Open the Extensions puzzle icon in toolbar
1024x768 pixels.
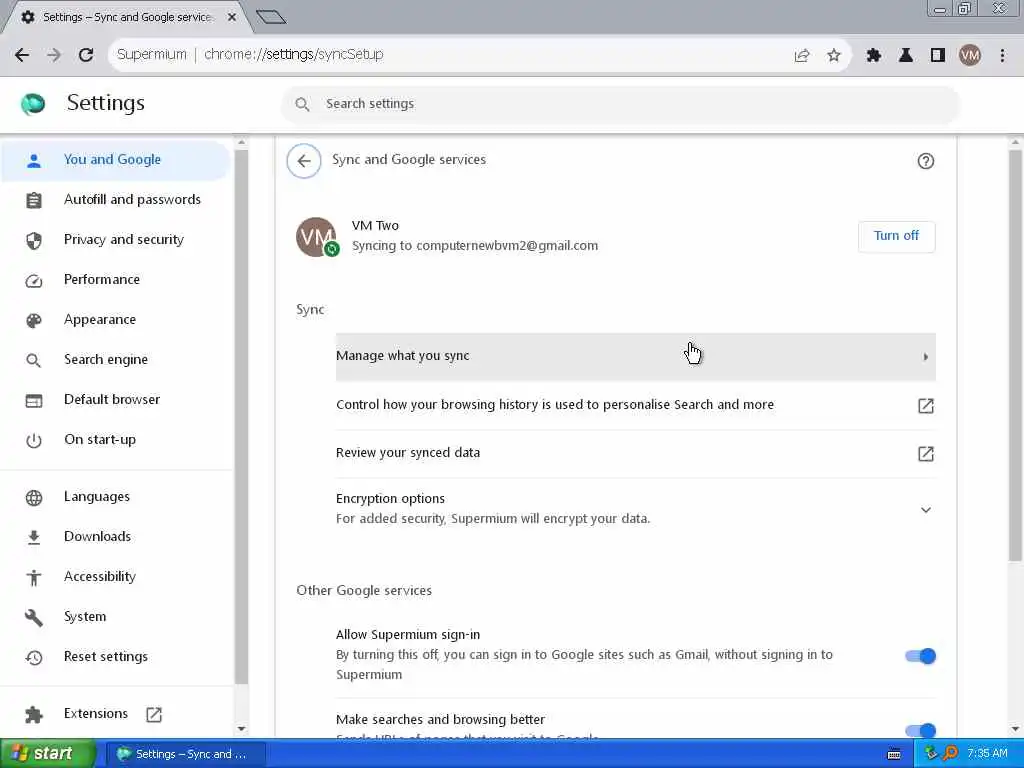click(x=874, y=55)
